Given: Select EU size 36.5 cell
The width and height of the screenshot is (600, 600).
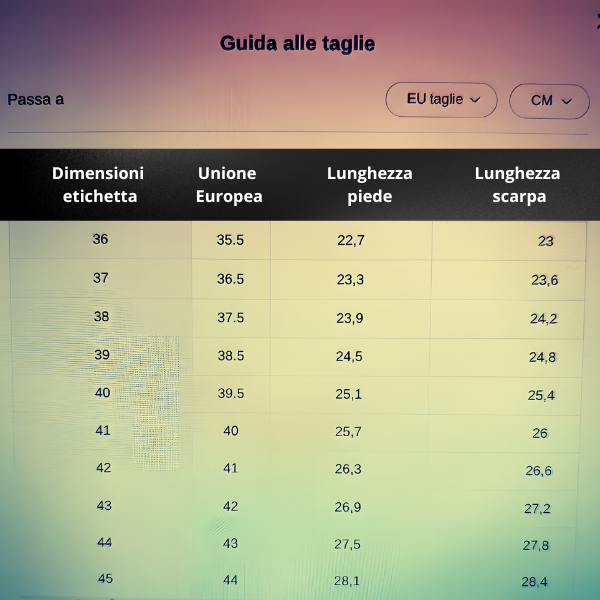Looking at the screenshot, I should click(x=231, y=279).
